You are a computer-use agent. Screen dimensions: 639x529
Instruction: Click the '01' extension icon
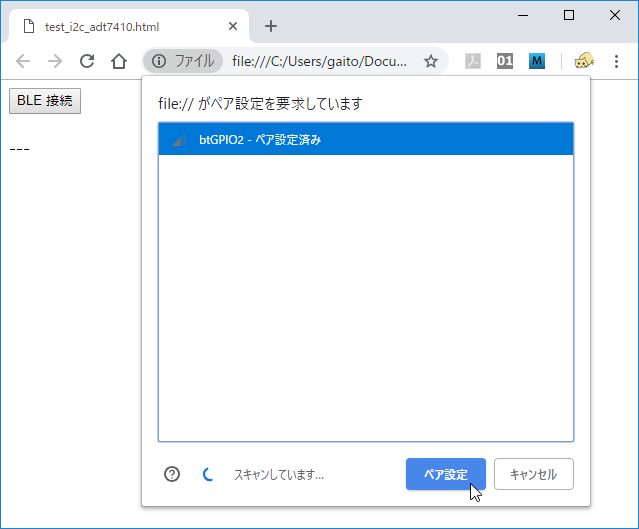click(x=505, y=61)
